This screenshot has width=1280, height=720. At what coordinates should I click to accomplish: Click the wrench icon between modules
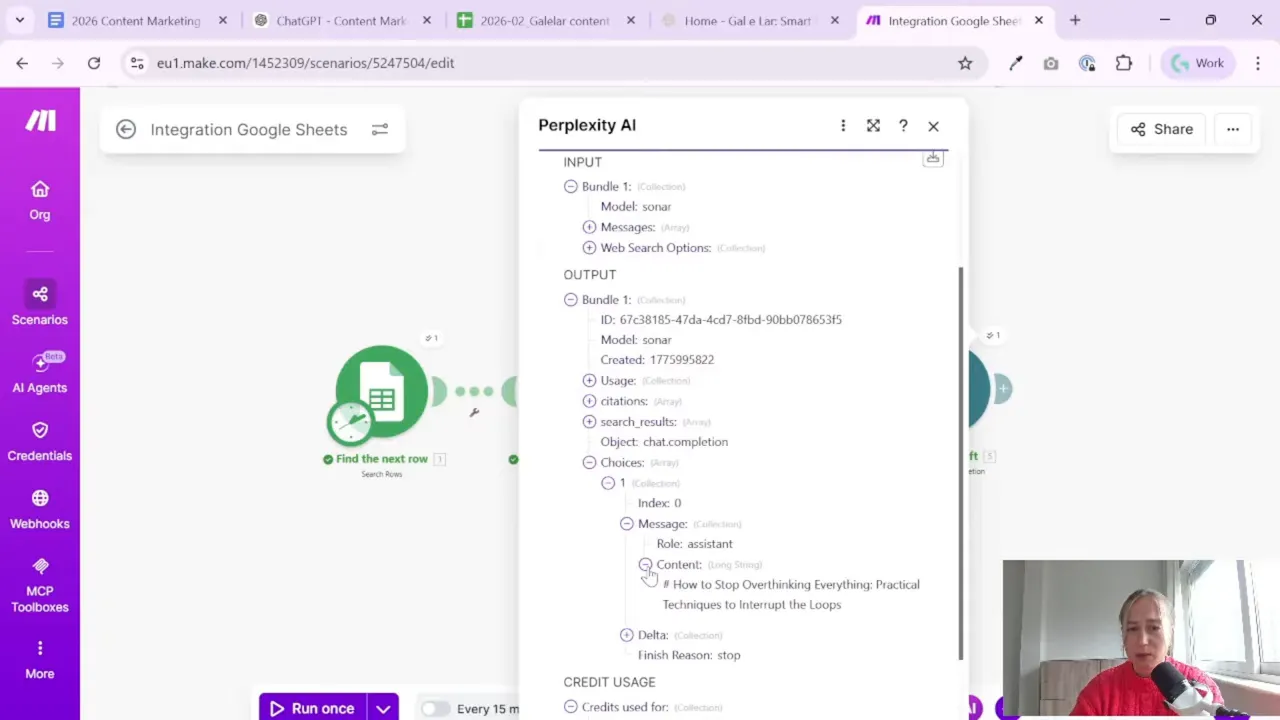(x=474, y=412)
